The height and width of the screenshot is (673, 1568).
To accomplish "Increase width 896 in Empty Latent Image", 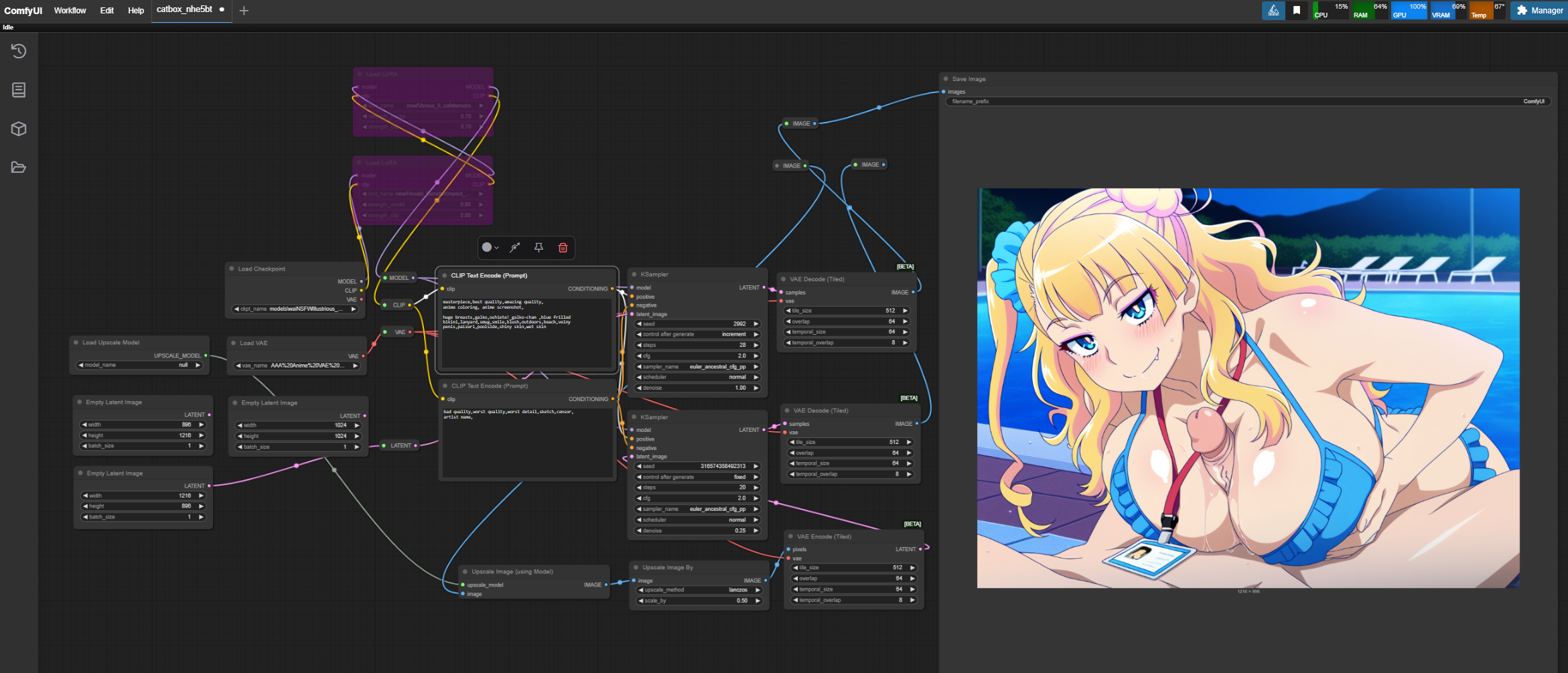I will (201, 425).
